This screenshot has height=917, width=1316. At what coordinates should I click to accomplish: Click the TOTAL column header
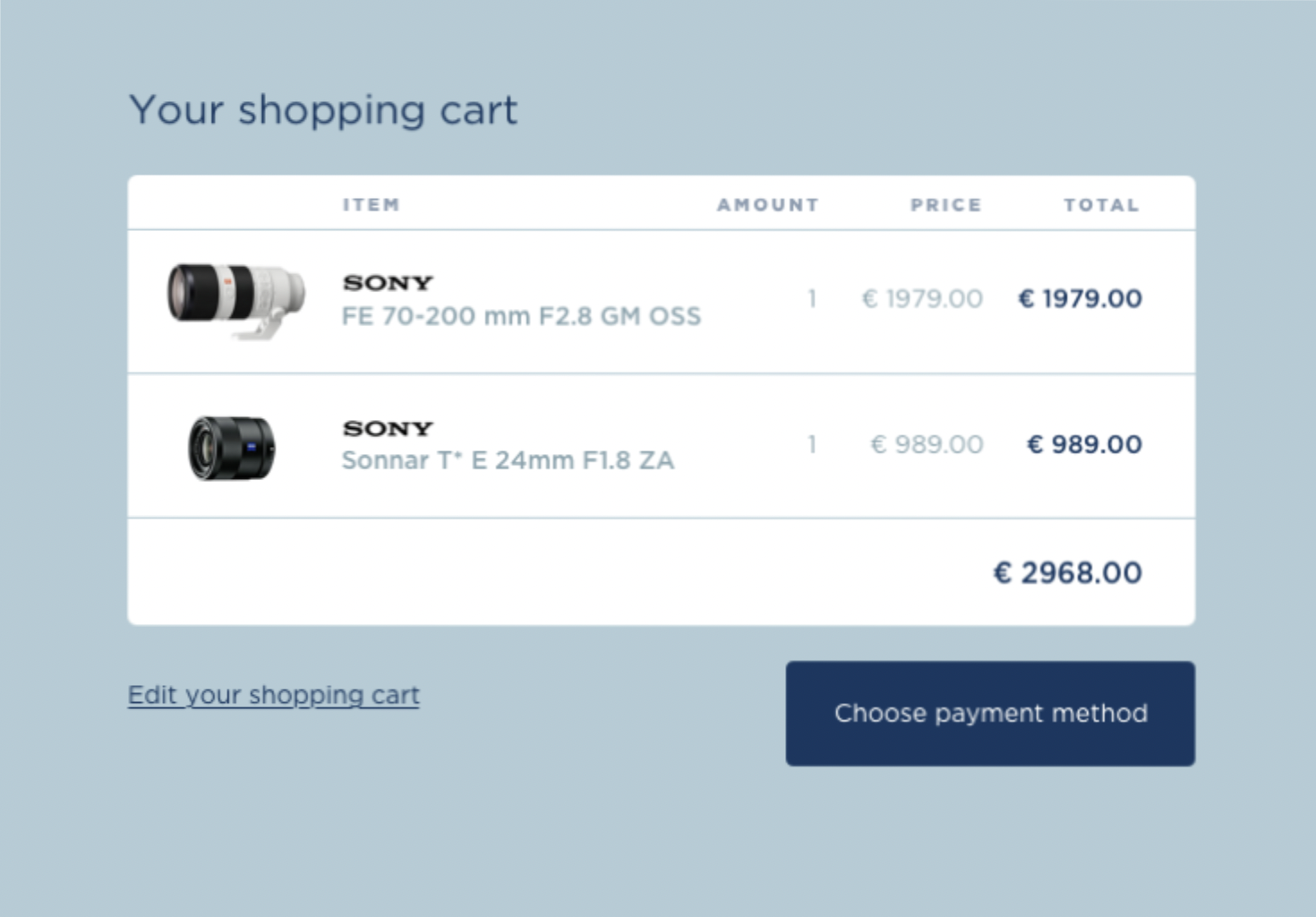pos(1101,205)
